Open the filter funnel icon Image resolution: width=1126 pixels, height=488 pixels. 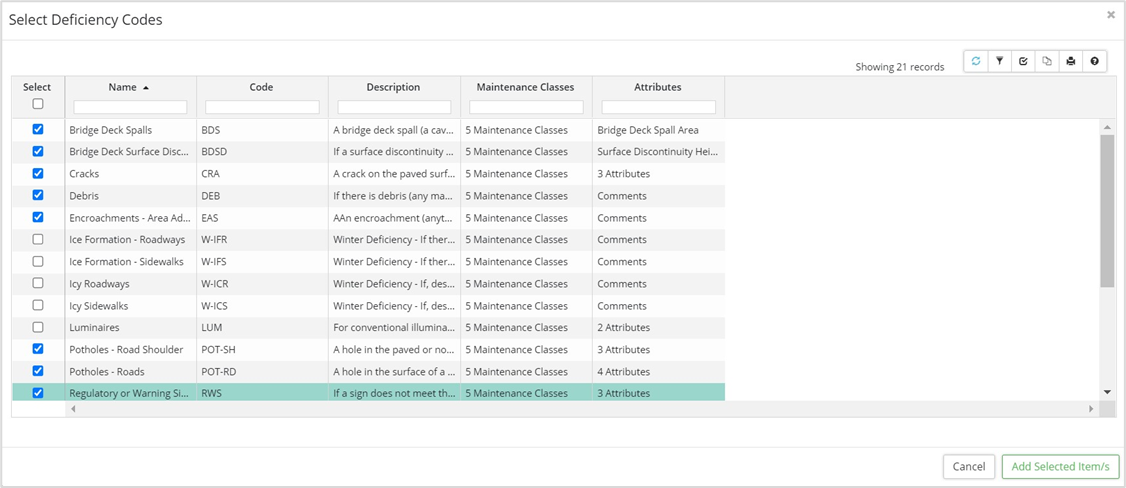(x=999, y=62)
